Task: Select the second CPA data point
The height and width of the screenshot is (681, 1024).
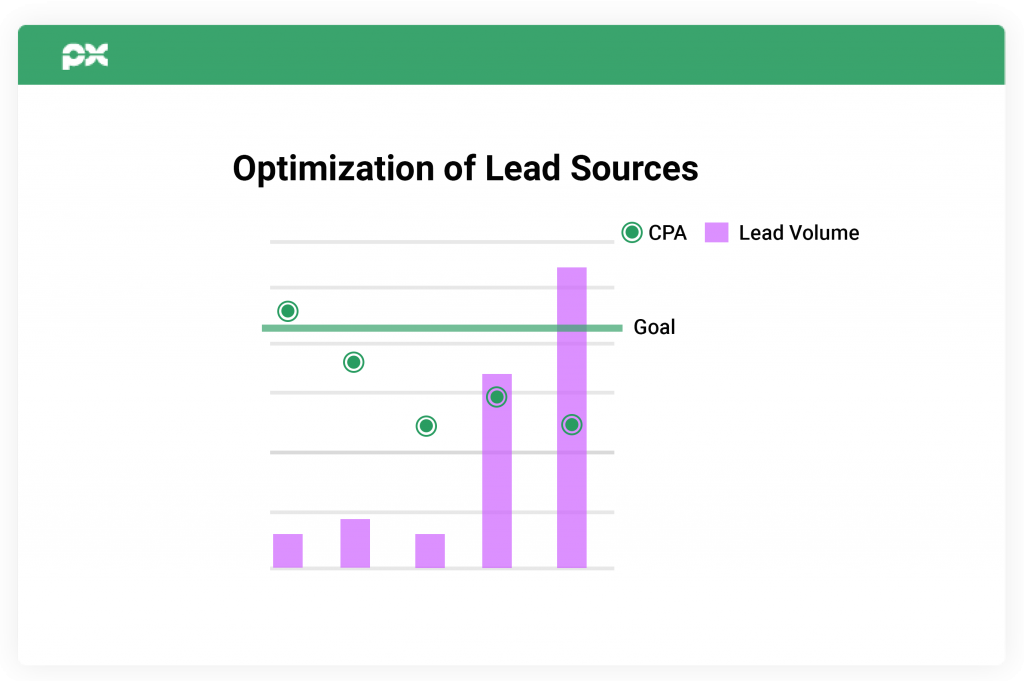Action: (353, 362)
